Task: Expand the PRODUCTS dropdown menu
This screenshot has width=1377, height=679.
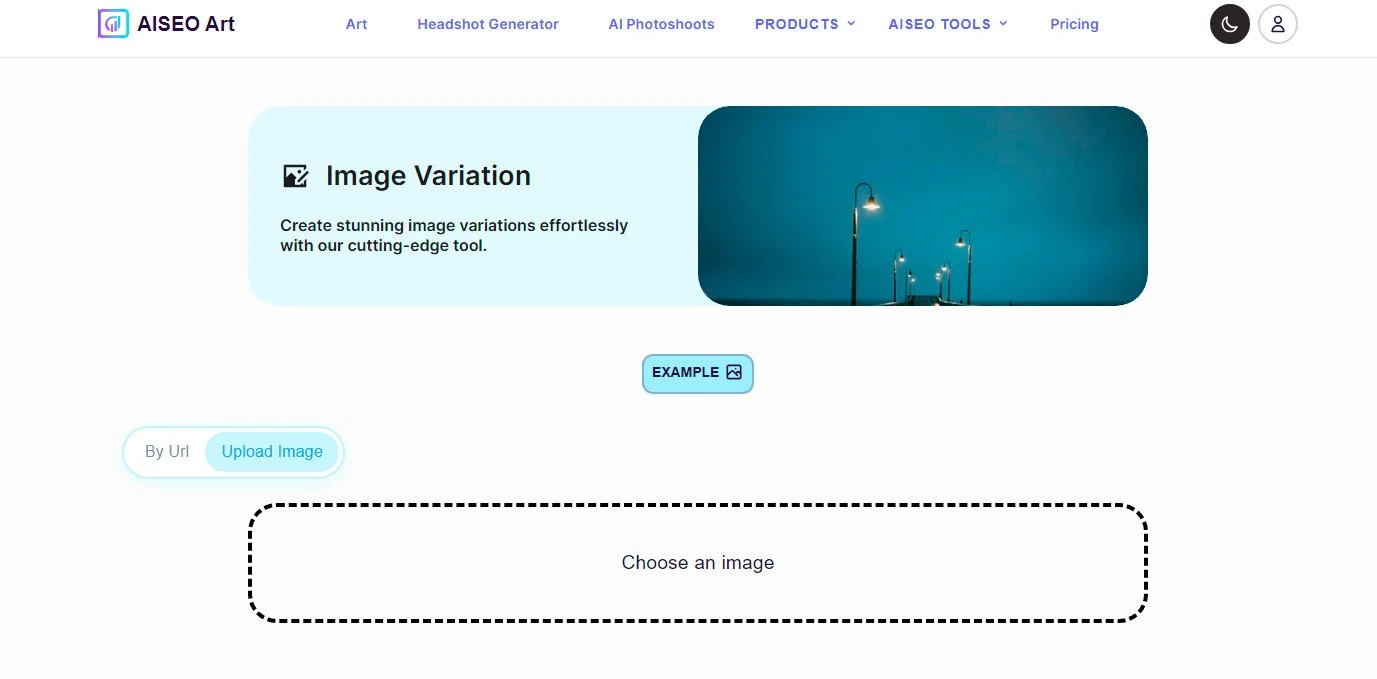Action: click(x=805, y=24)
